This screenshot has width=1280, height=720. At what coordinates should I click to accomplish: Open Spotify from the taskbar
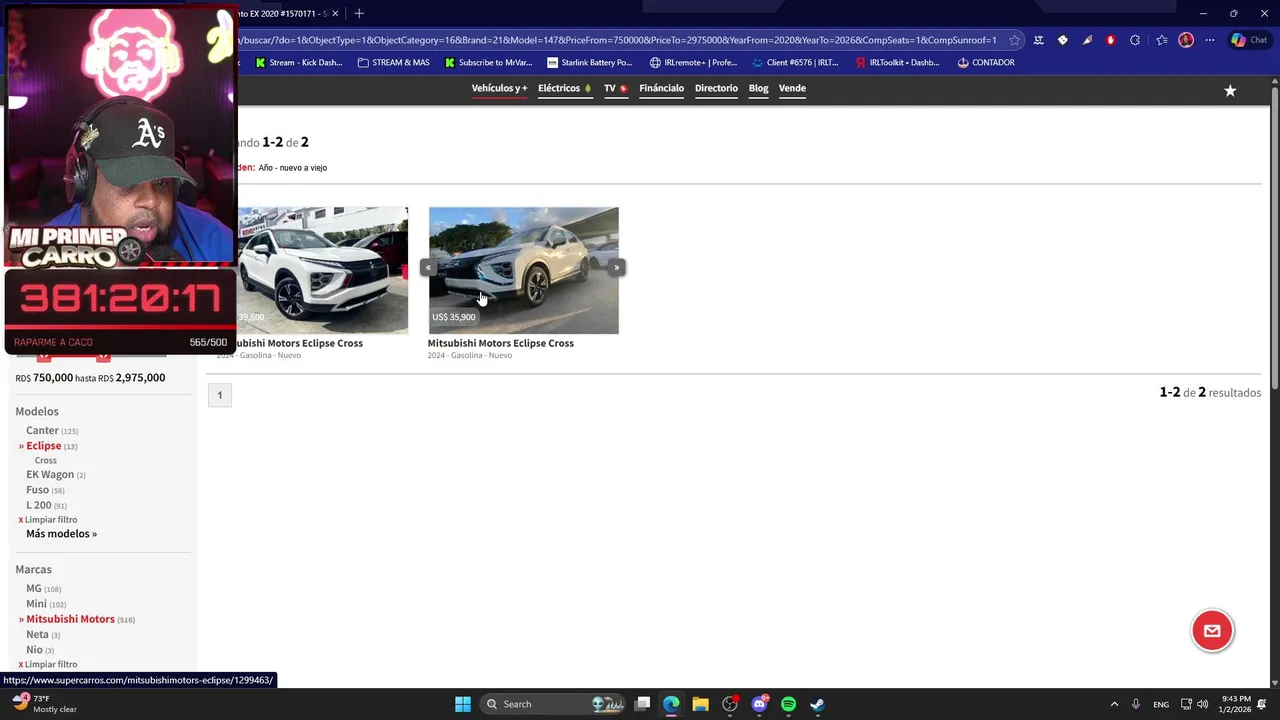pyautogui.click(x=788, y=704)
